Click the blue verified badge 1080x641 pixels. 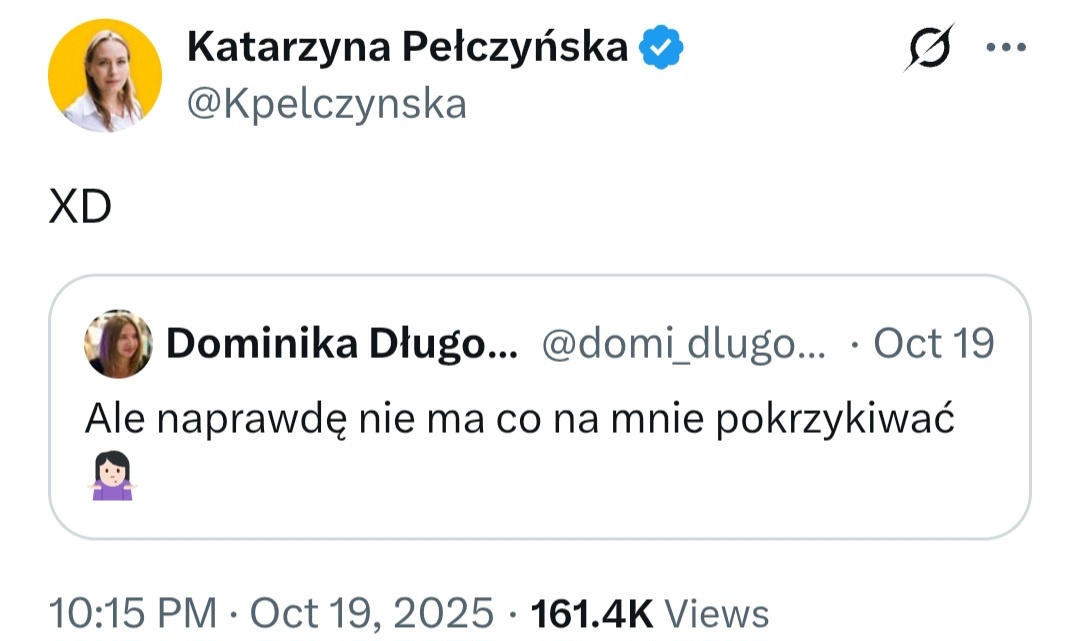click(661, 47)
